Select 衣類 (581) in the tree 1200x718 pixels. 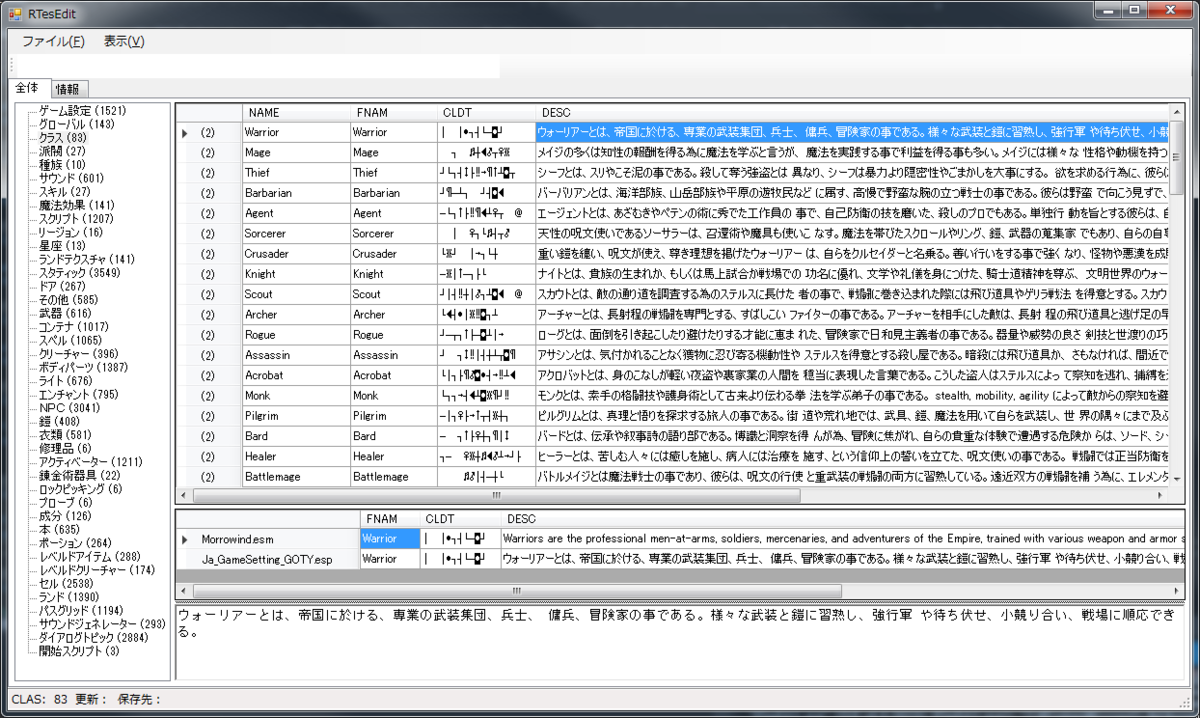pos(64,435)
